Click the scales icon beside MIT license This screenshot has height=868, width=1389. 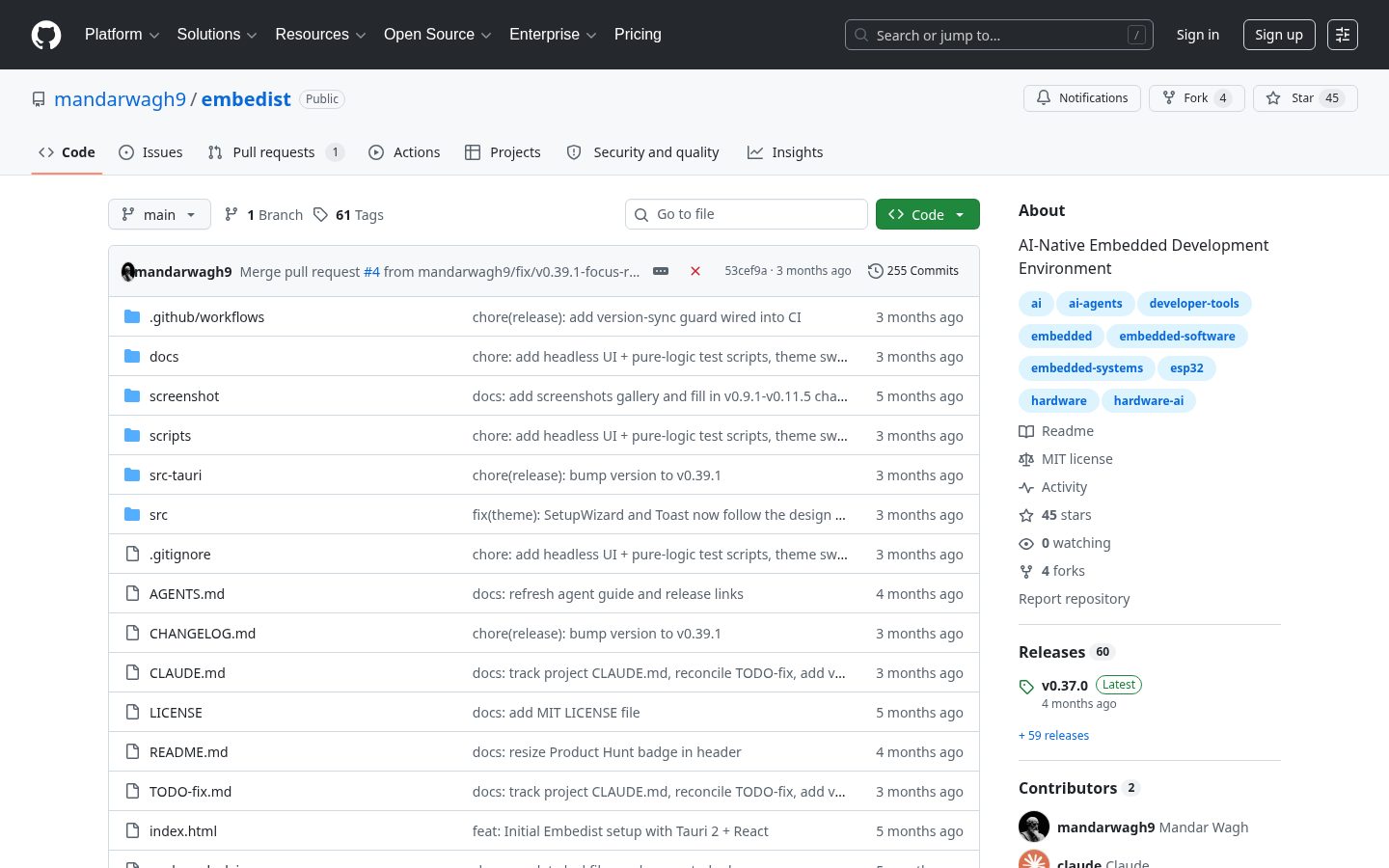pos(1026,459)
